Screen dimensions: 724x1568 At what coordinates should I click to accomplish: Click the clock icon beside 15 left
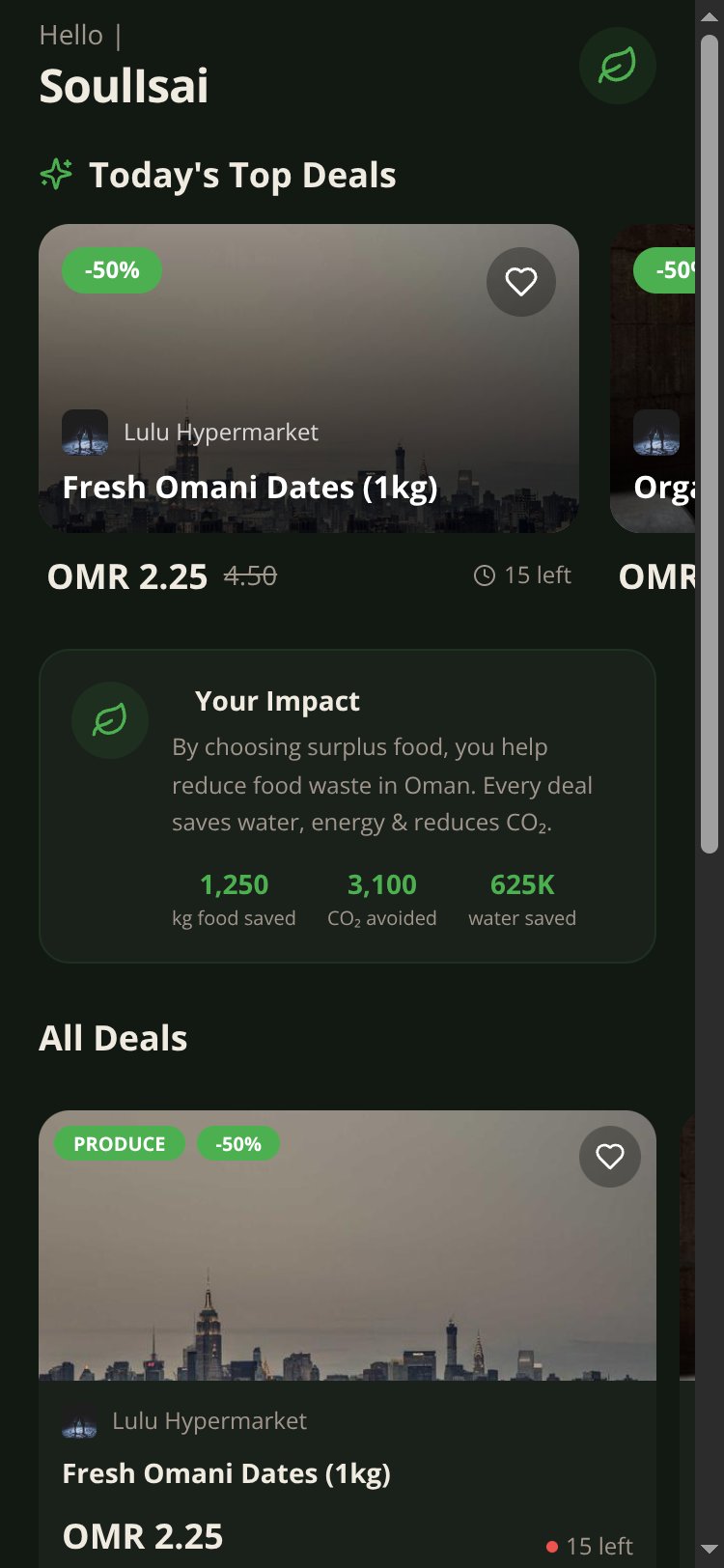click(x=485, y=575)
